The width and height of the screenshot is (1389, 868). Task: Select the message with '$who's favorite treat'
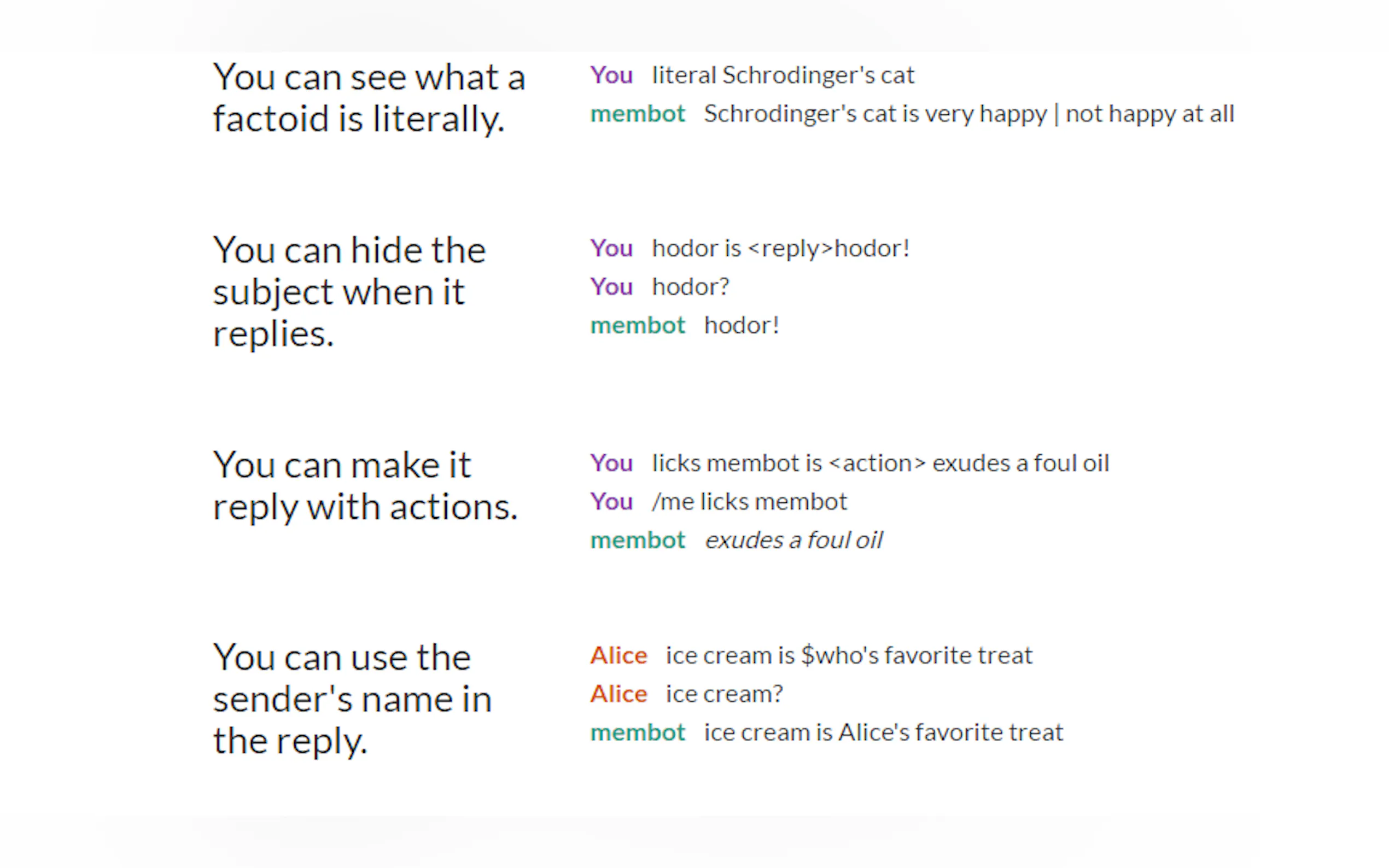pos(849,655)
